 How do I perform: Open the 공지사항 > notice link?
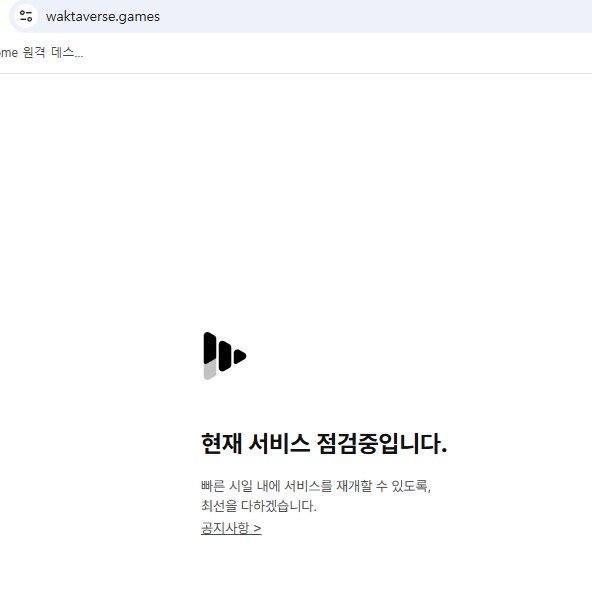pos(231,528)
